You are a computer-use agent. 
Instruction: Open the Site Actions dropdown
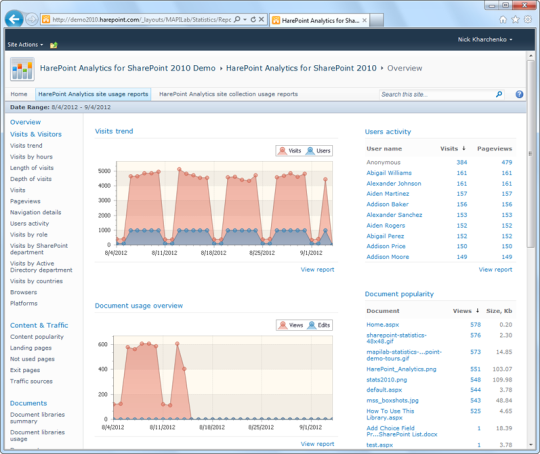(25, 45)
